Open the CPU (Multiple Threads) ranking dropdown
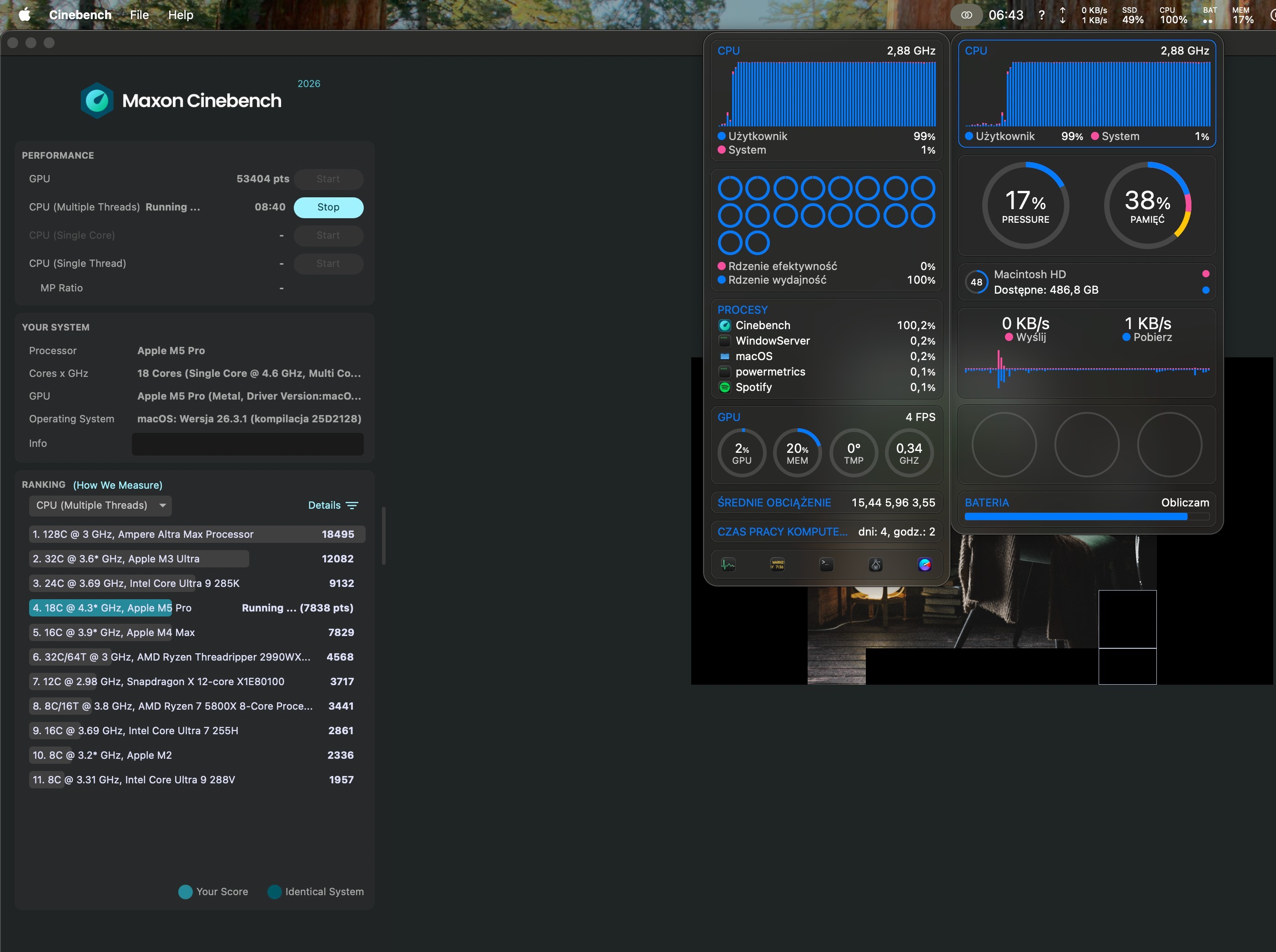The image size is (1276, 952). [x=100, y=506]
